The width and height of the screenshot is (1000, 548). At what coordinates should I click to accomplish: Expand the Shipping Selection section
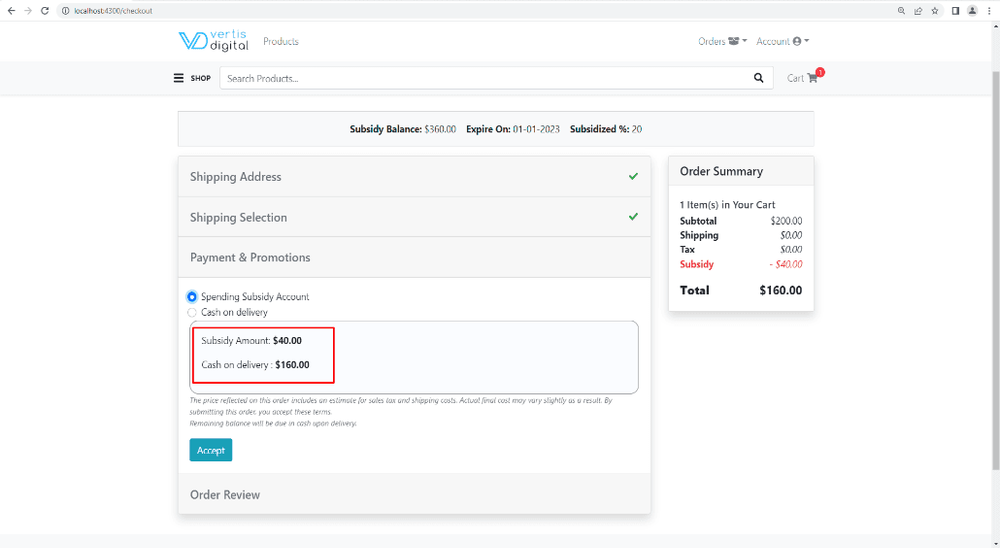(415, 217)
